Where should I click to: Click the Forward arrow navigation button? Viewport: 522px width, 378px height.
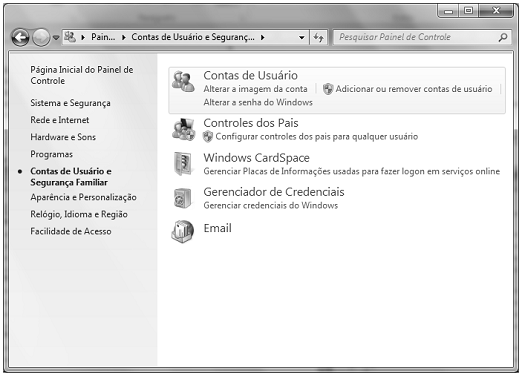[41, 37]
